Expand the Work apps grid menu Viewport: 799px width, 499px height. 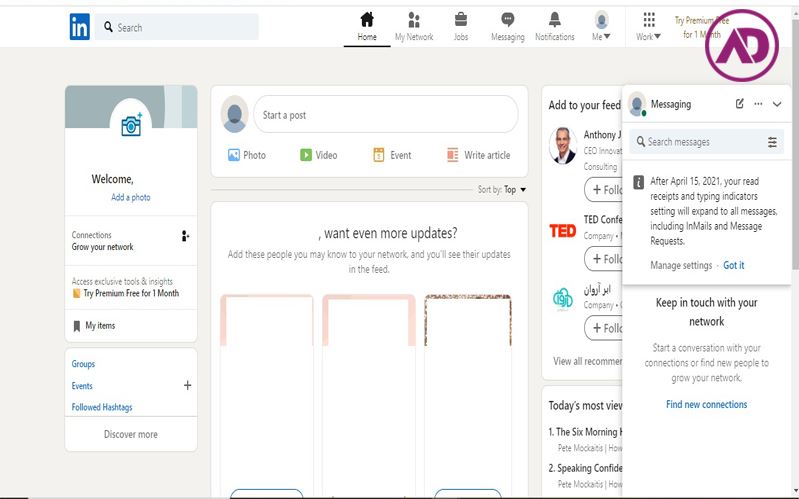coord(648,27)
